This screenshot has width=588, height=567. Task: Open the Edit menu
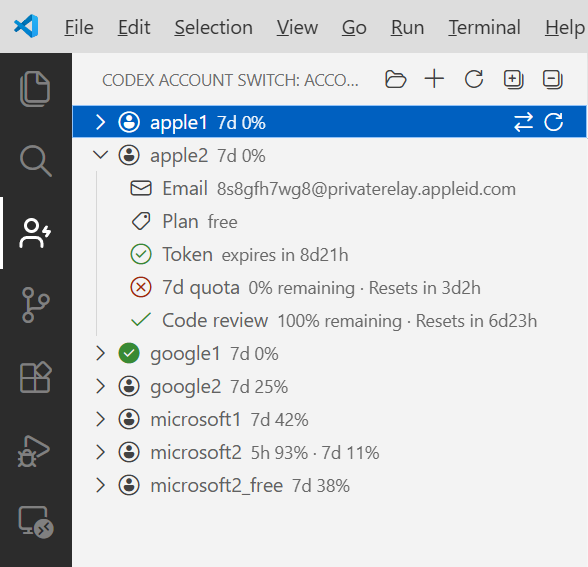pyautogui.click(x=134, y=28)
